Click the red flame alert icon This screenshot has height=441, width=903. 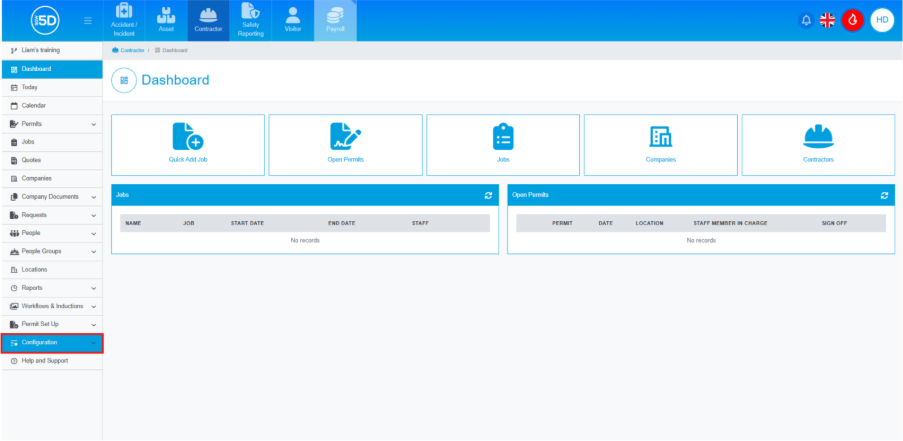tap(852, 20)
